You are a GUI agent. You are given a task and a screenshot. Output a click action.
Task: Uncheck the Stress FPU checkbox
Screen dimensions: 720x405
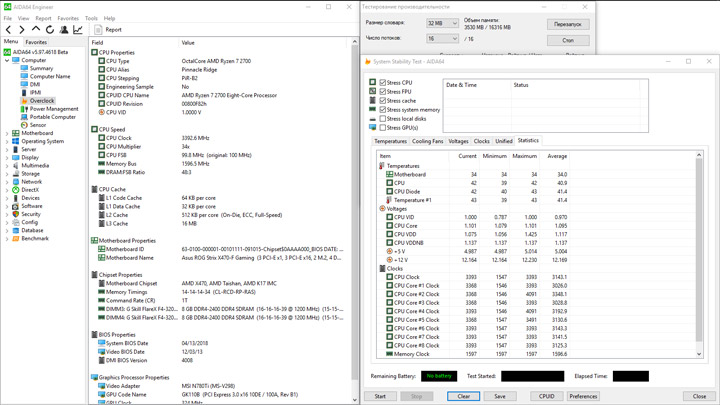383,92
